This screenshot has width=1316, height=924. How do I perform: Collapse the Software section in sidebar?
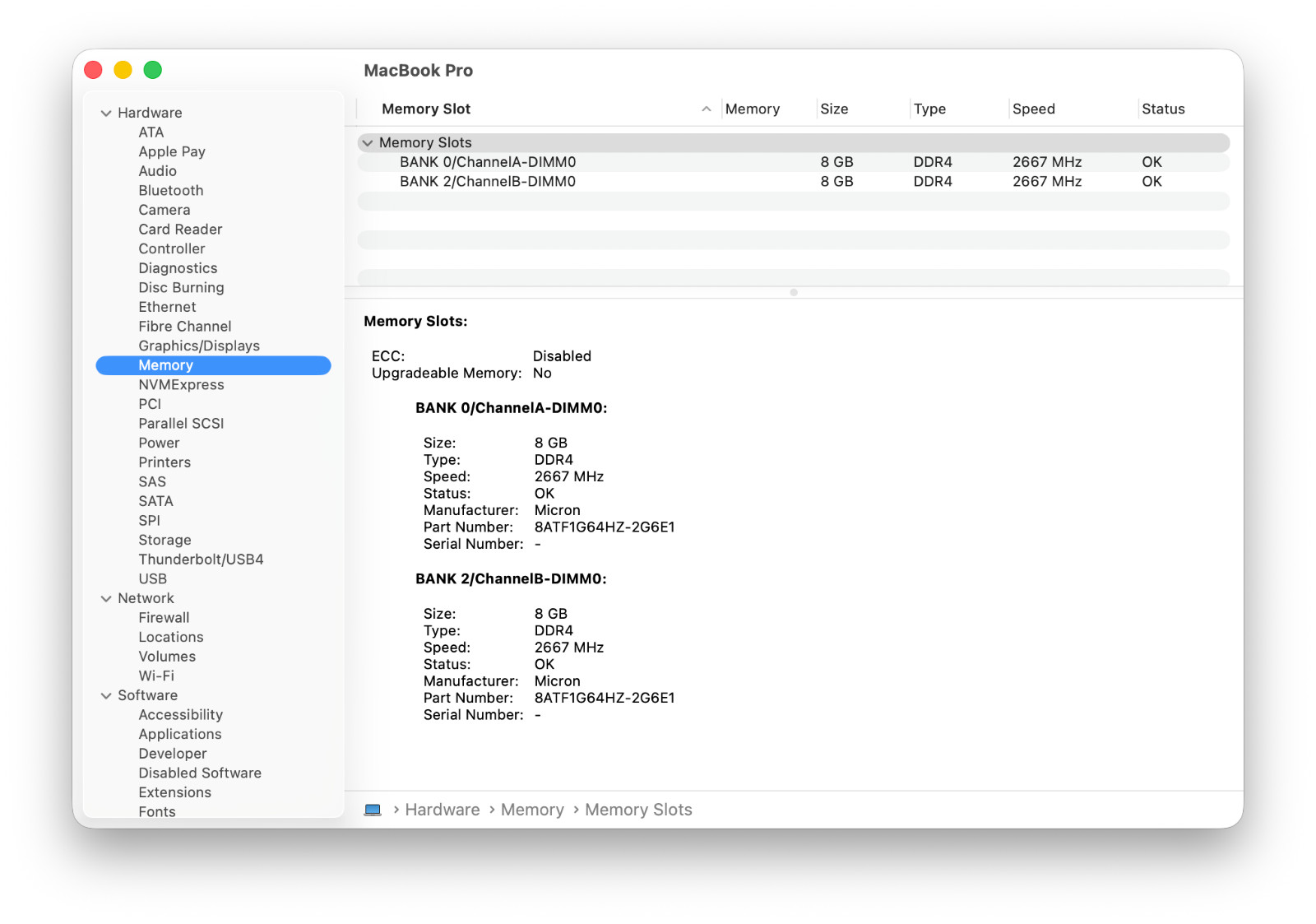(x=106, y=695)
